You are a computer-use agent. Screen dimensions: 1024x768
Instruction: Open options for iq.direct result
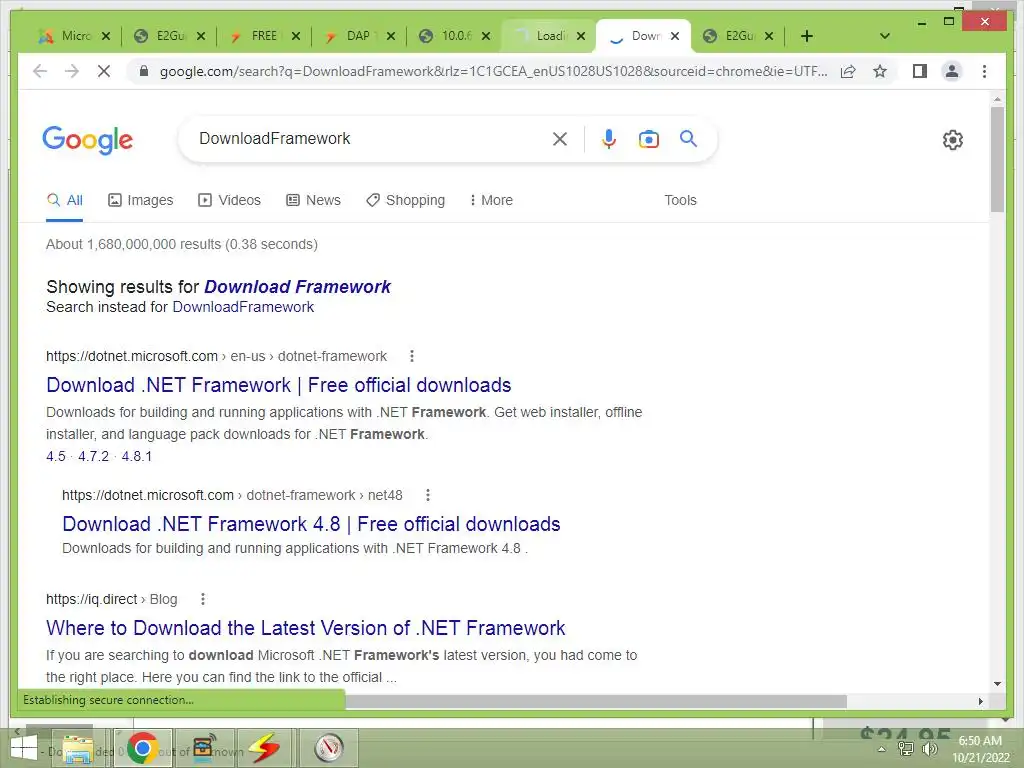click(x=203, y=599)
